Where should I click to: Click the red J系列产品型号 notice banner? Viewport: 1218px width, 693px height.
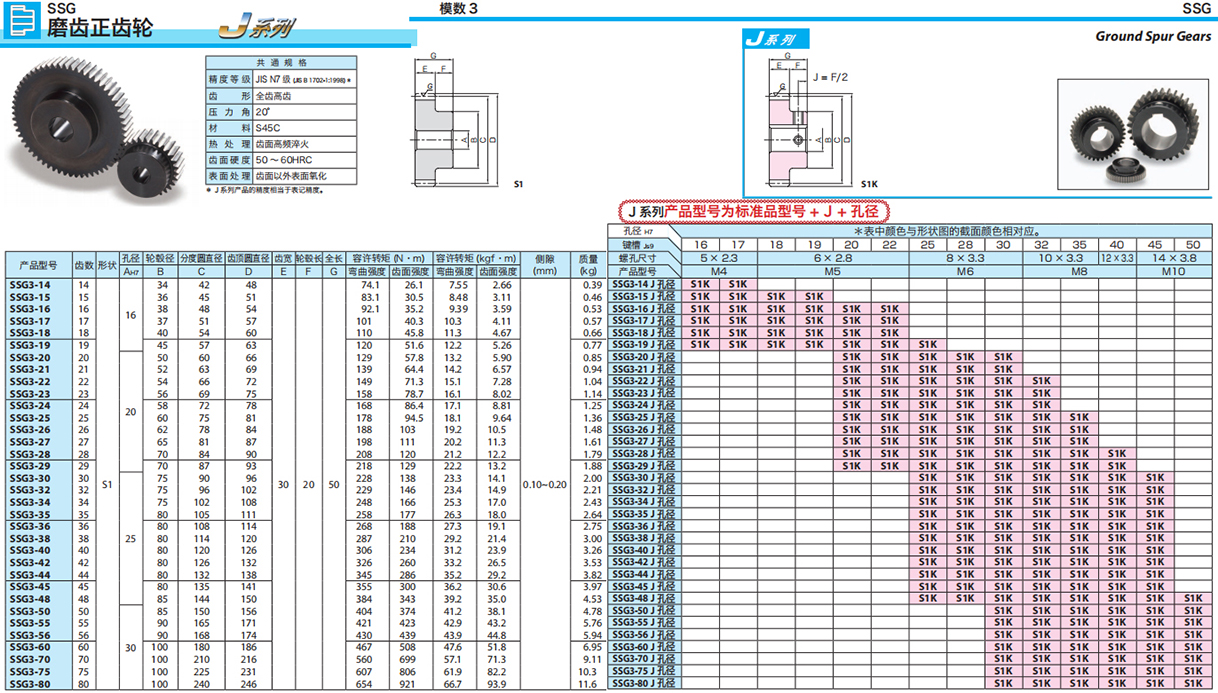753,211
